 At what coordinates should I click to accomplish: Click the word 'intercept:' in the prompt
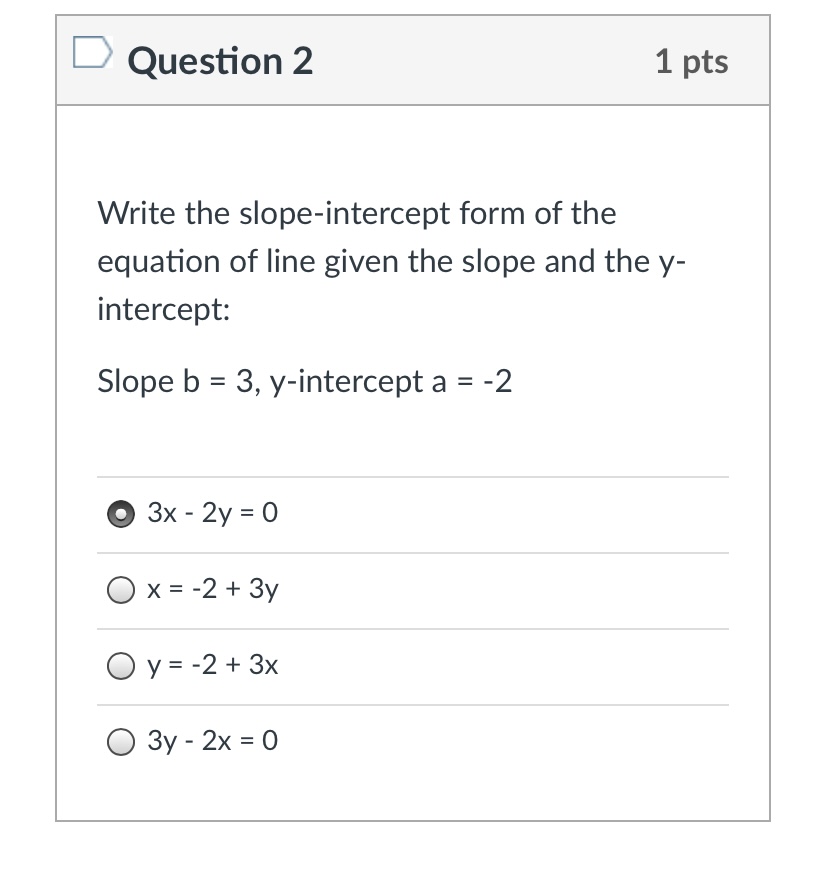(164, 309)
